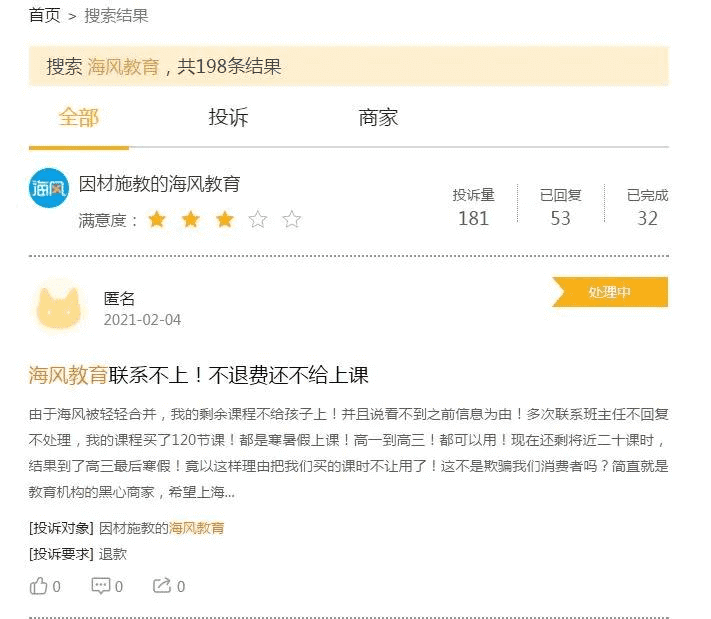Click the fifth empty satisfaction star
The height and width of the screenshot is (619, 711).
click(x=292, y=219)
